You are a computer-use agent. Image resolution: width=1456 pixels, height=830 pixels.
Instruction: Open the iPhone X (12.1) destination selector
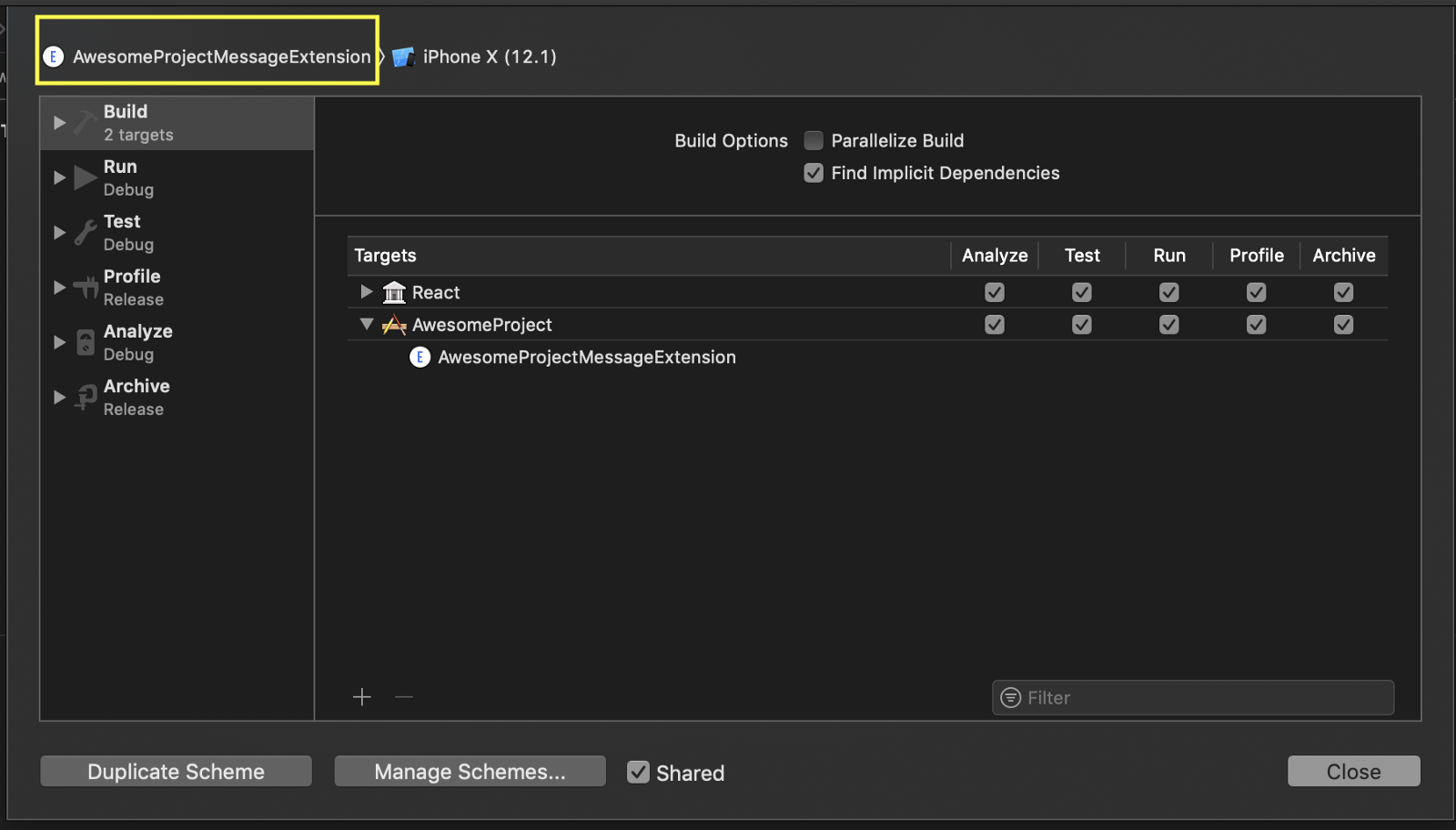[x=474, y=56]
